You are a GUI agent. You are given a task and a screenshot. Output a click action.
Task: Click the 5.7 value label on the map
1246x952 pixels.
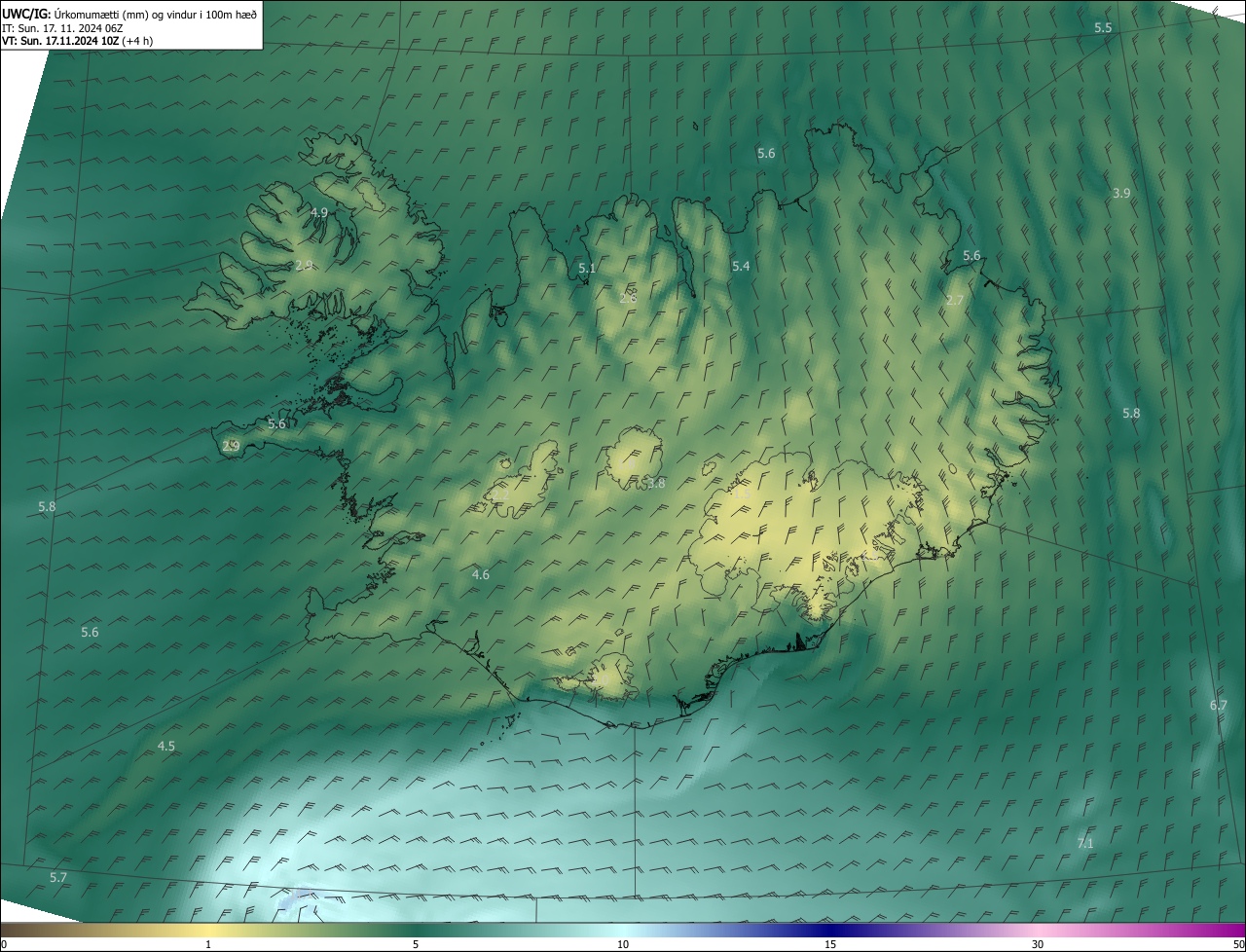pos(58,878)
